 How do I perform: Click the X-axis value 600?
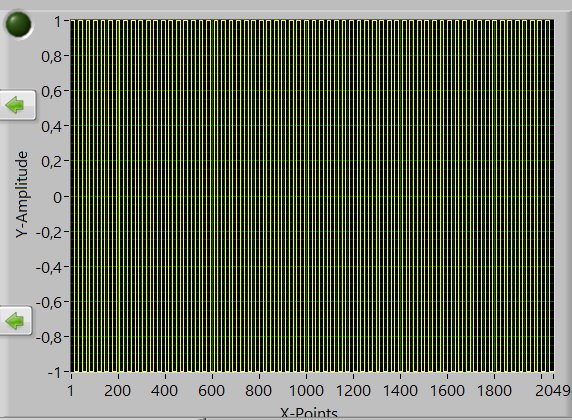click(212, 391)
